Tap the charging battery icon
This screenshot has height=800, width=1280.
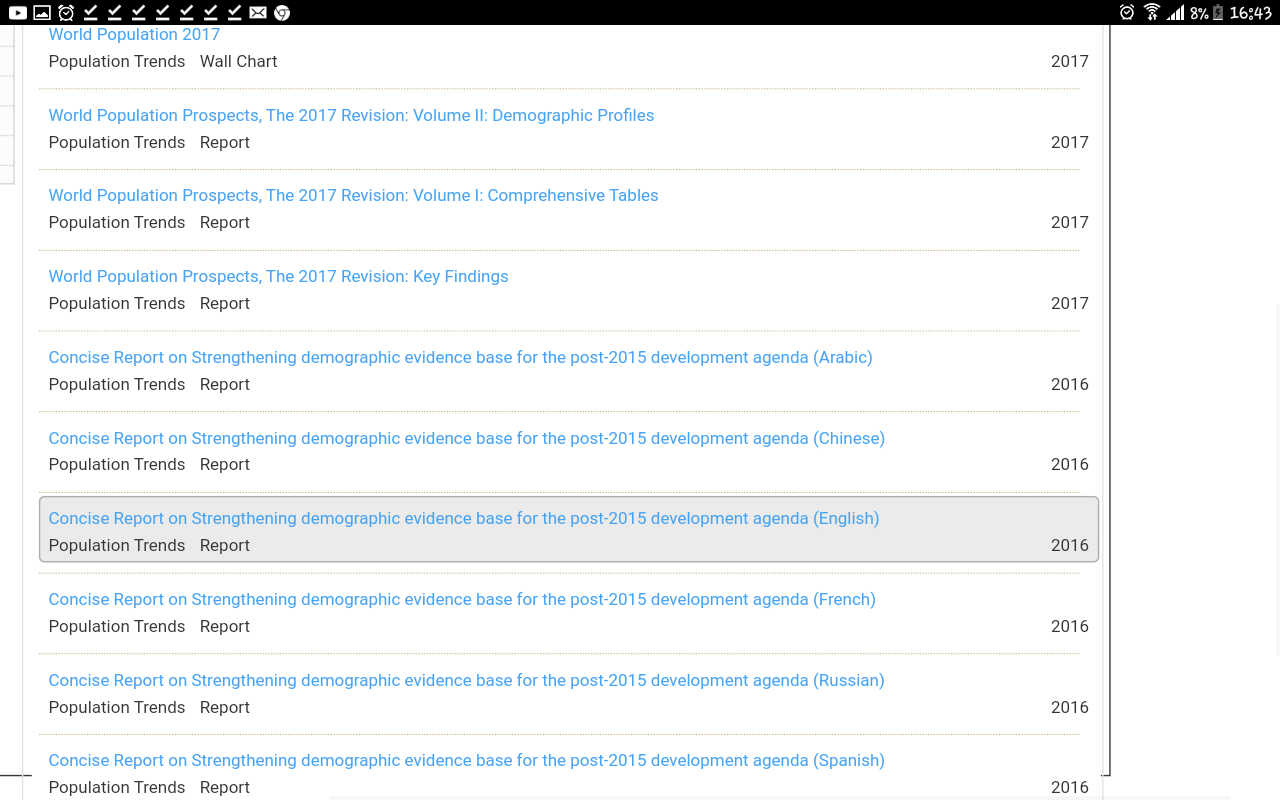(x=1218, y=13)
